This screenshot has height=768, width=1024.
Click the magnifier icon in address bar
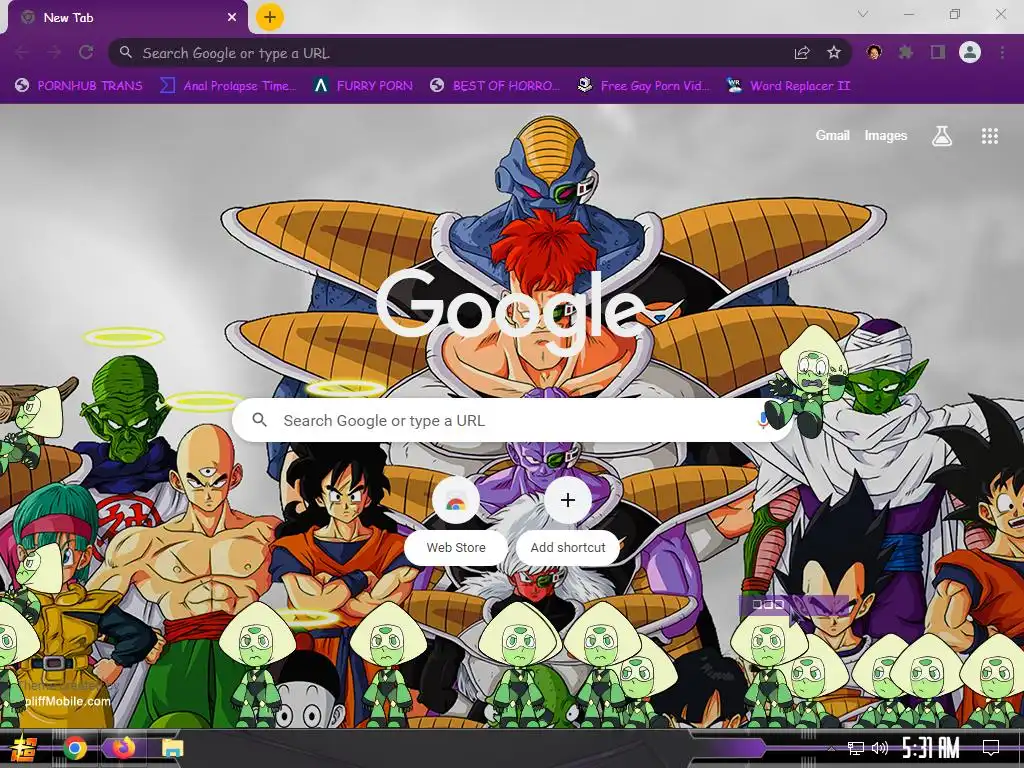coord(126,52)
